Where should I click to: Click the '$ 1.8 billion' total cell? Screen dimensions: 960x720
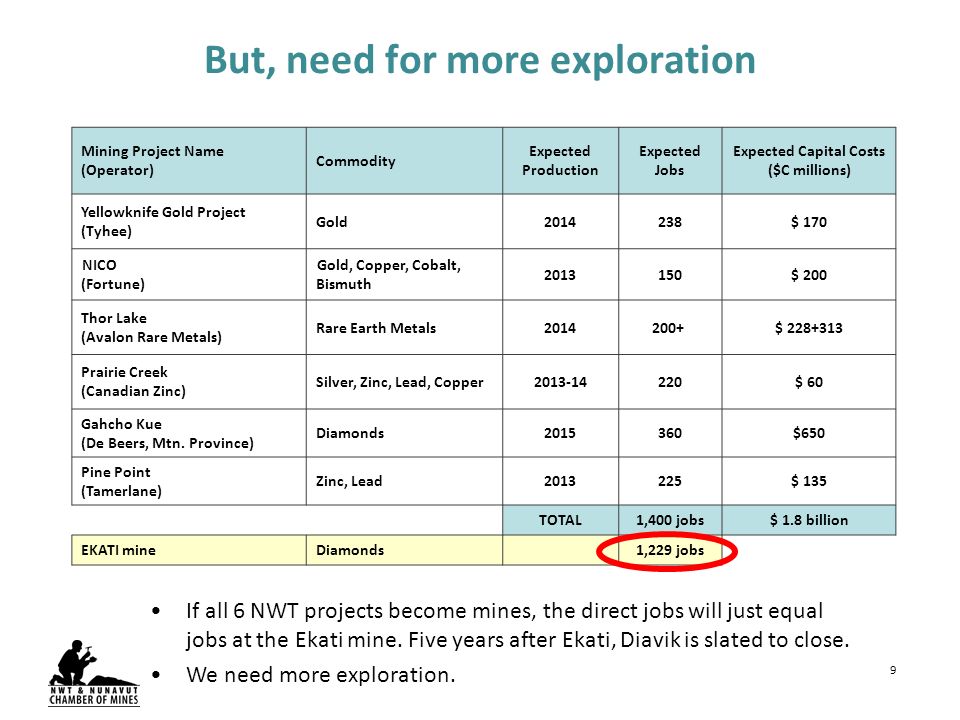pyautogui.click(x=809, y=520)
